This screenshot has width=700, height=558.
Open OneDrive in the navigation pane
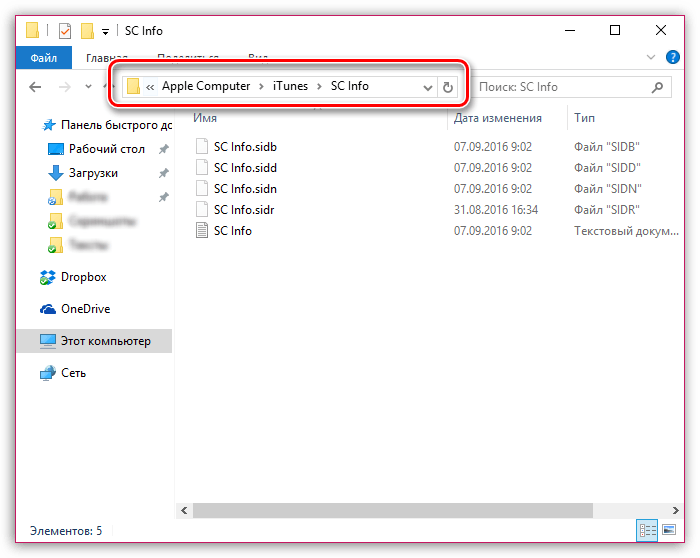pos(85,309)
